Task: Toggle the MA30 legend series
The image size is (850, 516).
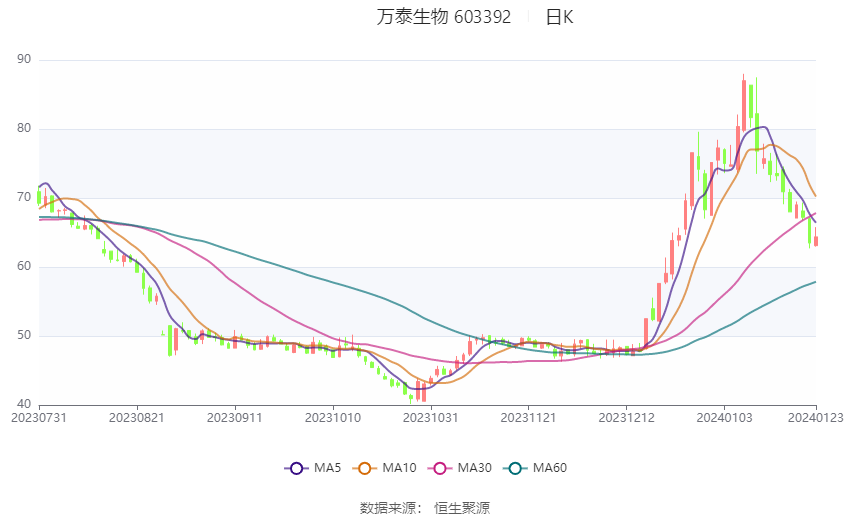Action: click(x=460, y=468)
